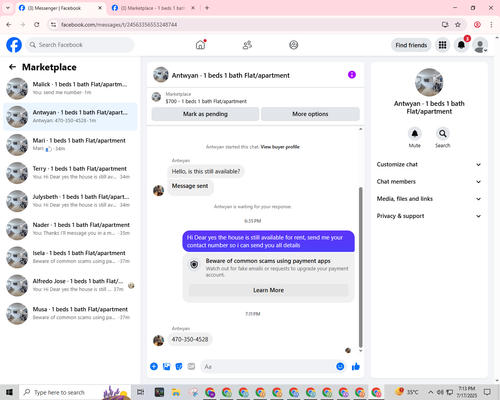
Task: Expand Media, files and links section
Action: (429, 199)
